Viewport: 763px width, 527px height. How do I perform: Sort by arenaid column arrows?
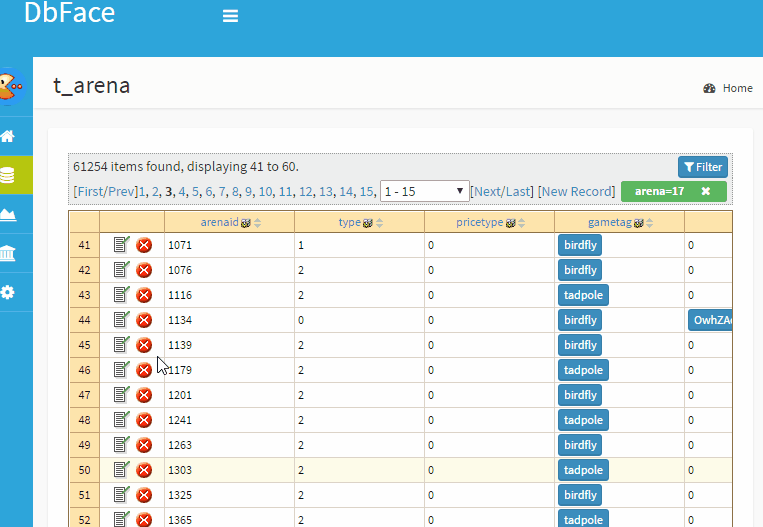[257, 223]
